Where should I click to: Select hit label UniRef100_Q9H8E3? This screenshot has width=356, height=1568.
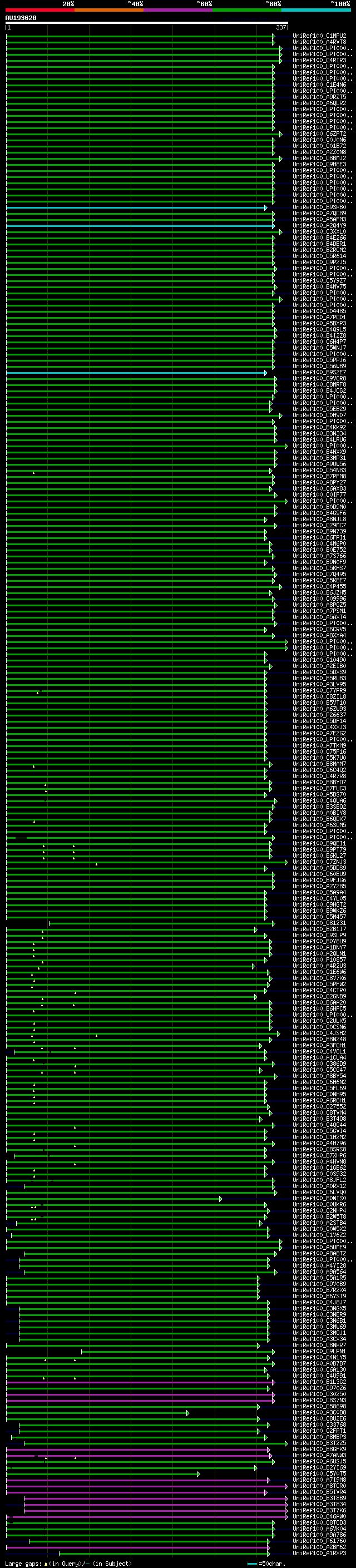point(319,164)
